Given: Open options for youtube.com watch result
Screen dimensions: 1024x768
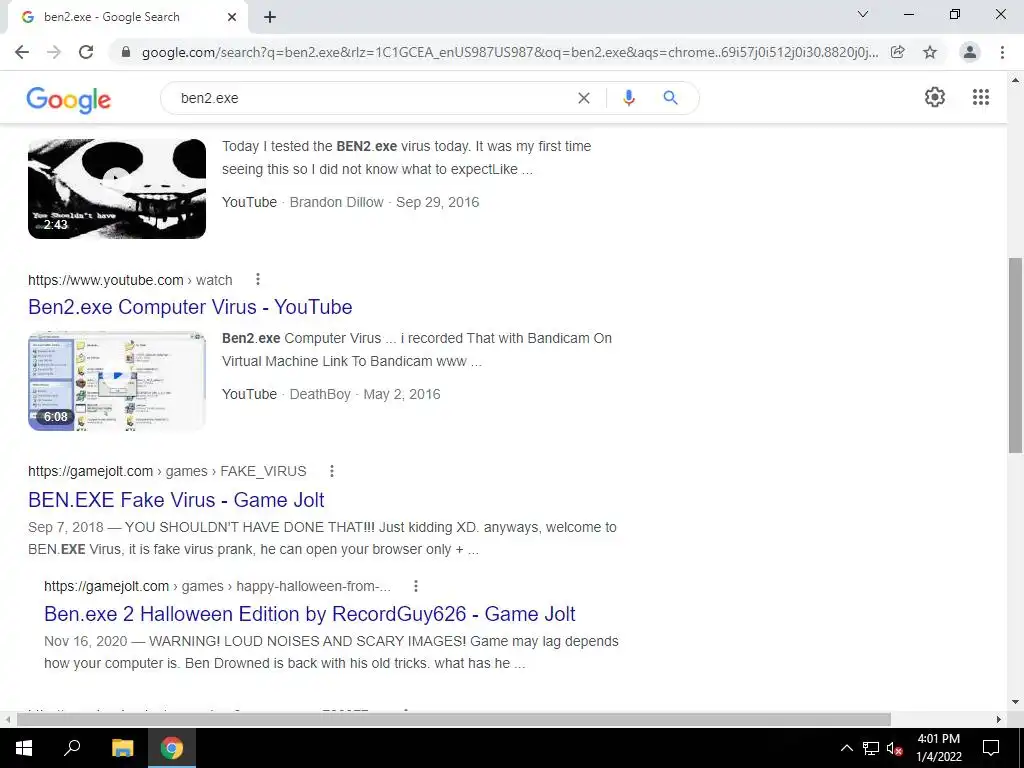Looking at the screenshot, I should click(x=258, y=280).
